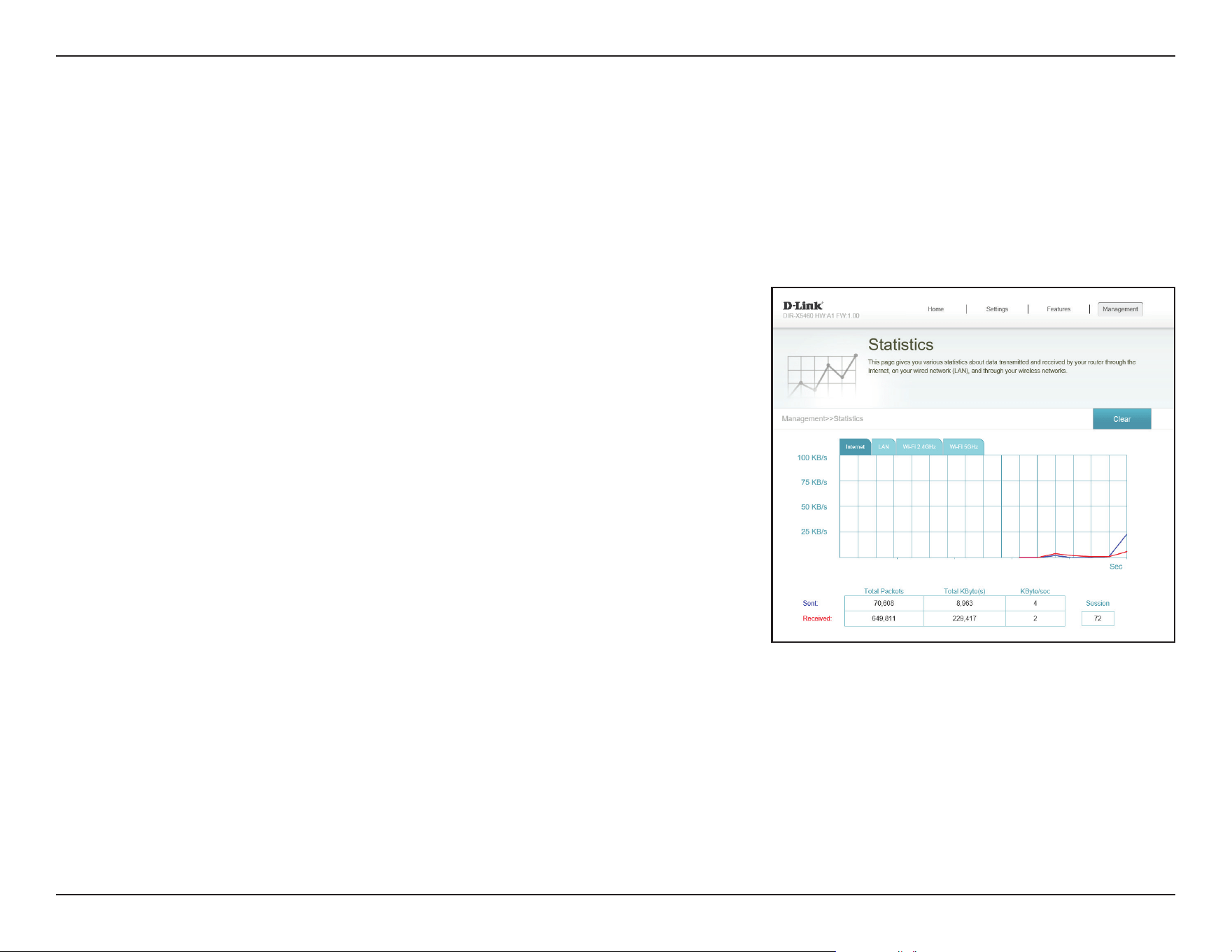Click the Statistics chart graphic icon
The width and height of the screenshot is (1232, 952).
(823, 375)
